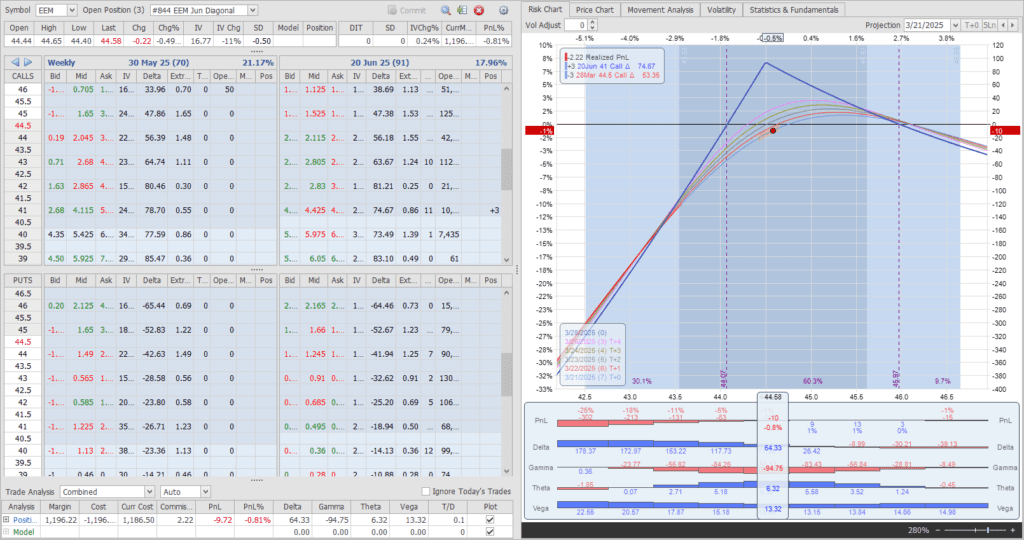Click the IV value 16.77

(197, 40)
